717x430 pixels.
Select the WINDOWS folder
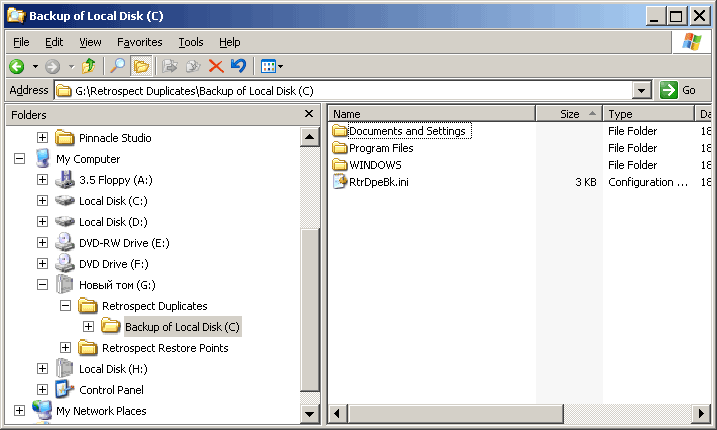375,165
